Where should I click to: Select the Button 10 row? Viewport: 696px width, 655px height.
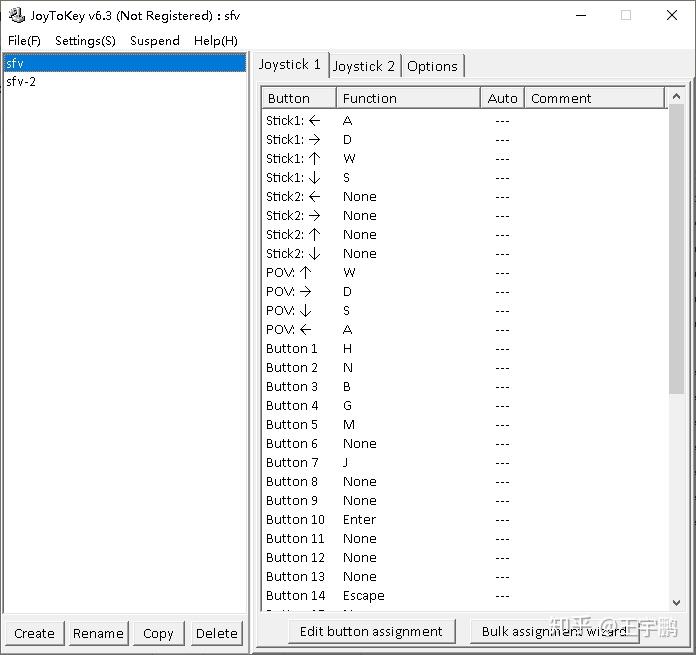click(465, 520)
